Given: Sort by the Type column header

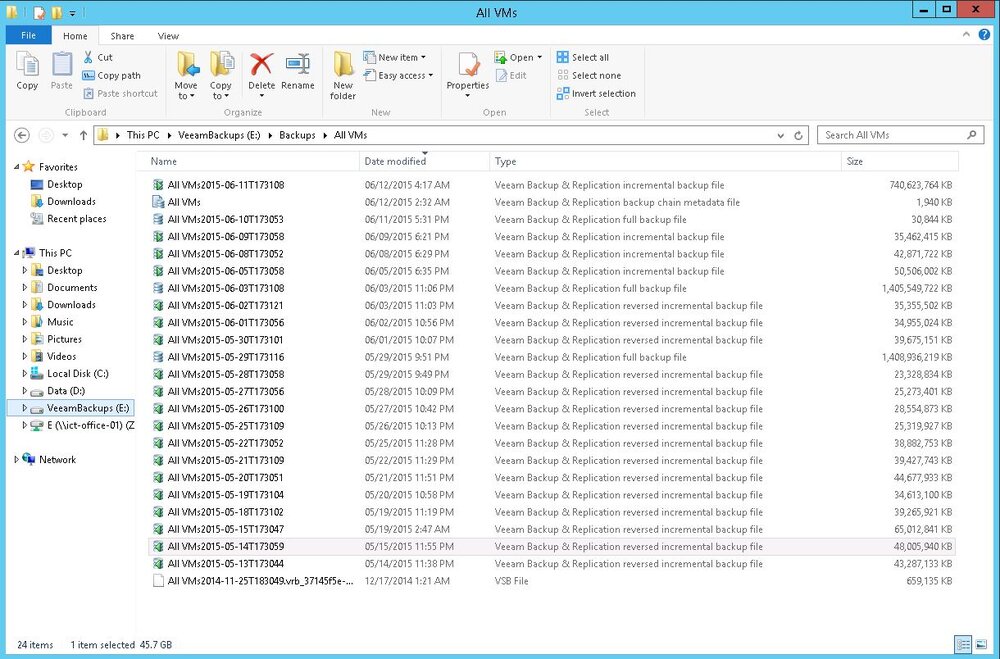Looking at the screenshot, I should coord(665,161).
